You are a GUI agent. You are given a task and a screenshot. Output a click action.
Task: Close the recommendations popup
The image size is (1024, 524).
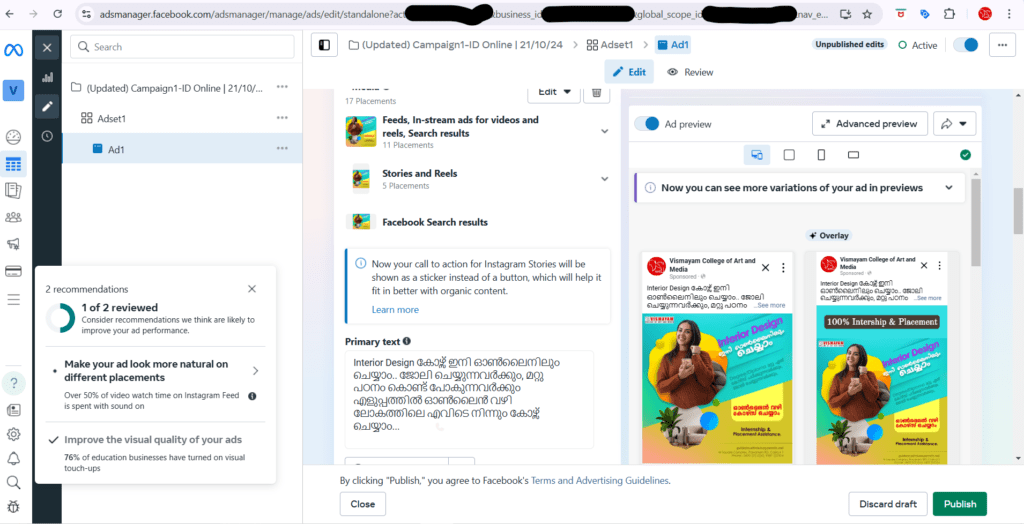(252, 289)
